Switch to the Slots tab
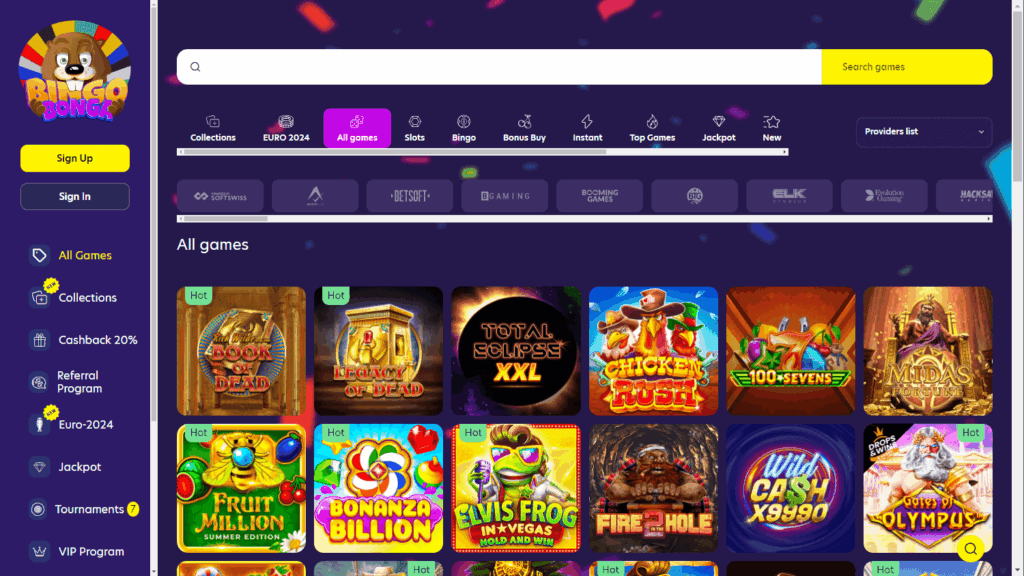 414,128
